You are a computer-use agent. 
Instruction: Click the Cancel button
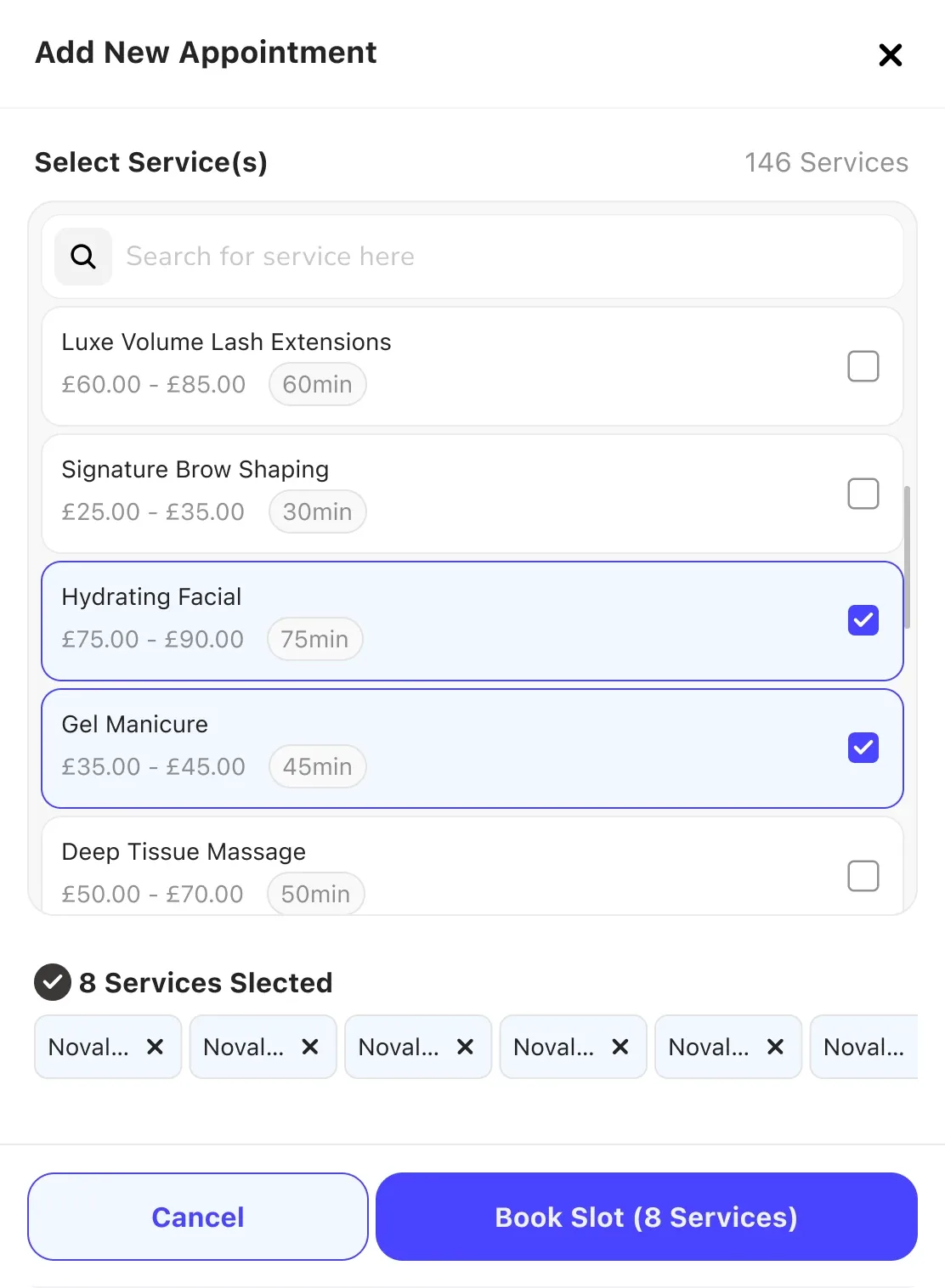click(198, 1217)
